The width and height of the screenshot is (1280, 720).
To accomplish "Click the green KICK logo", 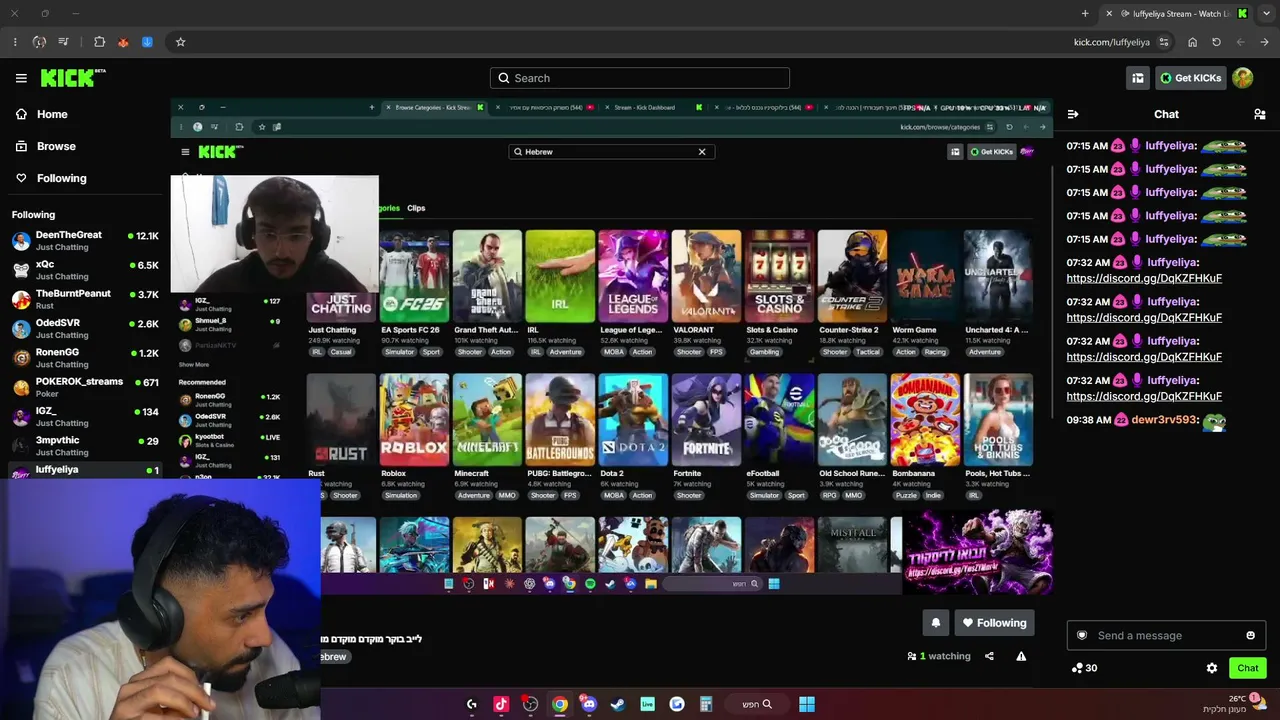I will tap(73, 78).
